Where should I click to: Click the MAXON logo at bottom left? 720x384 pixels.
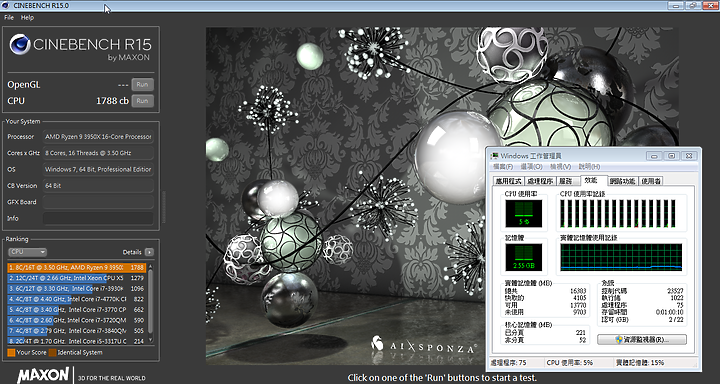click(x=43, y=375)
